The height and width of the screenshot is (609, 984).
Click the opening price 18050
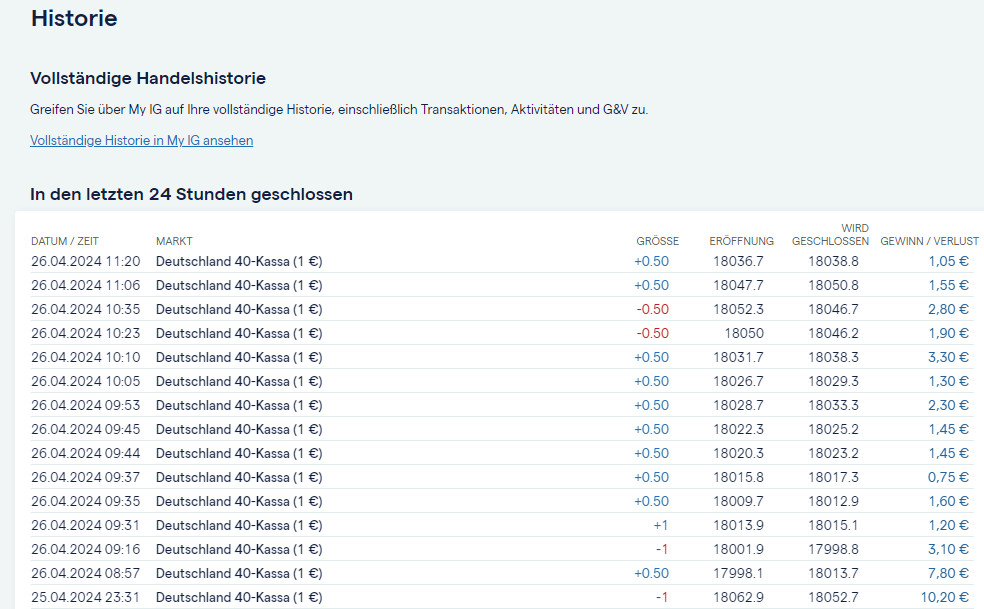tap(744, 333)
